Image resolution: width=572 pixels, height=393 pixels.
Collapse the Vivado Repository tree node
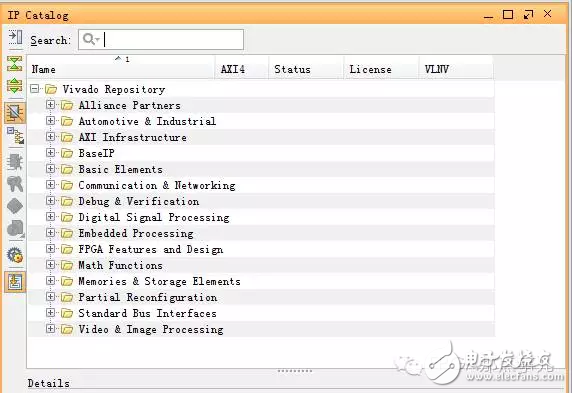(35, 89)
